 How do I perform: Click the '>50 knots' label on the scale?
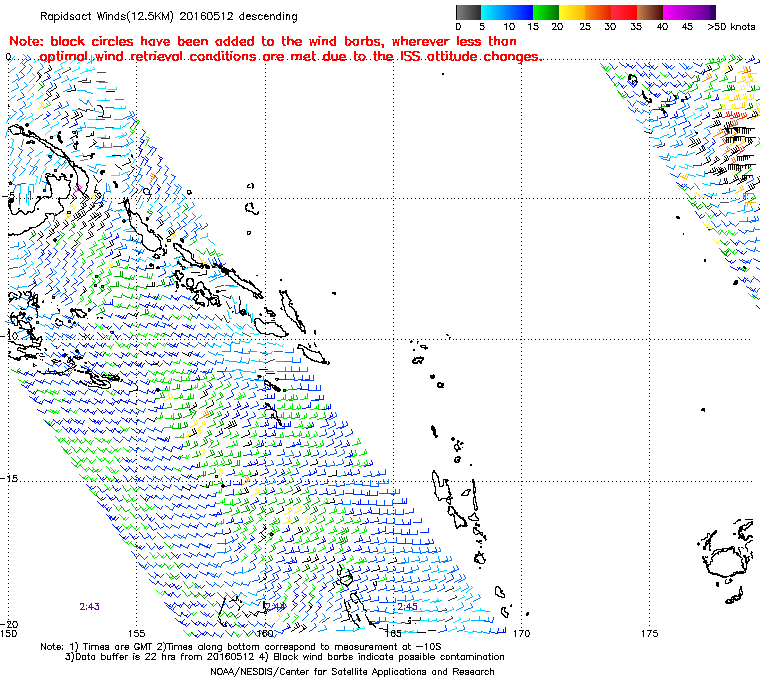(731, 27)
